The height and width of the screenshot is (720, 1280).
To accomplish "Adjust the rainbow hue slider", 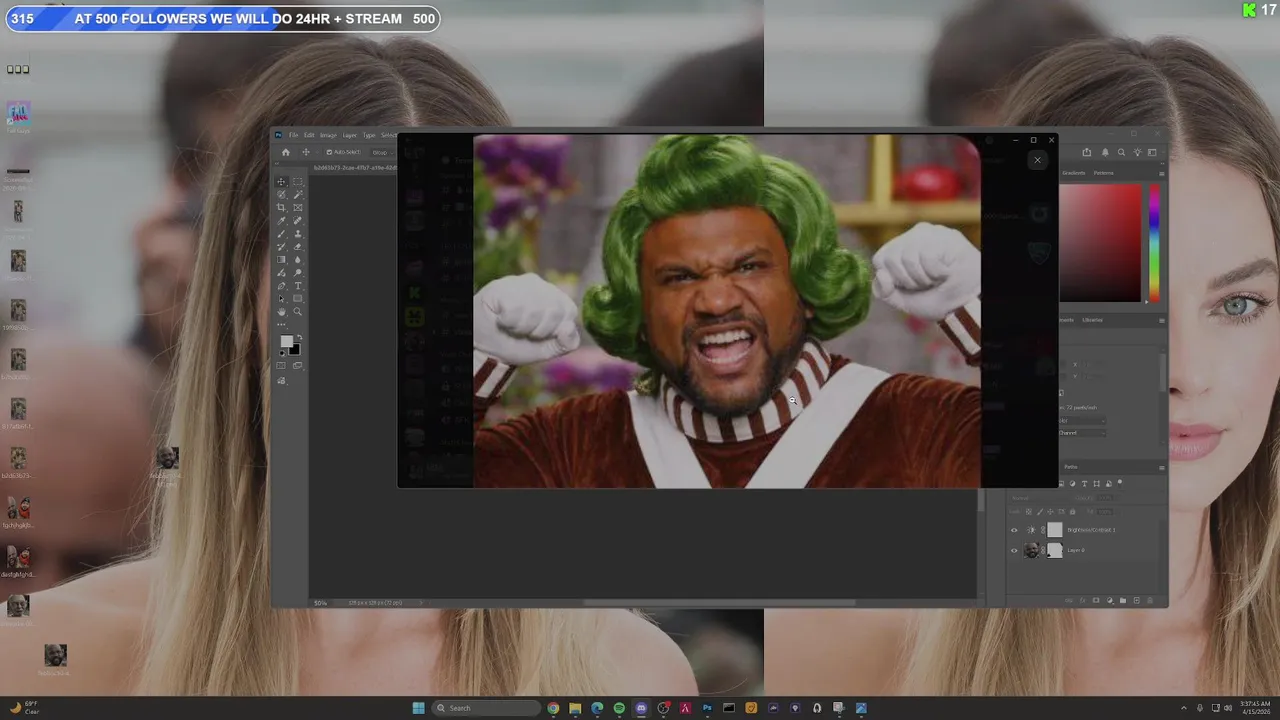I will tap(1155, 242).
